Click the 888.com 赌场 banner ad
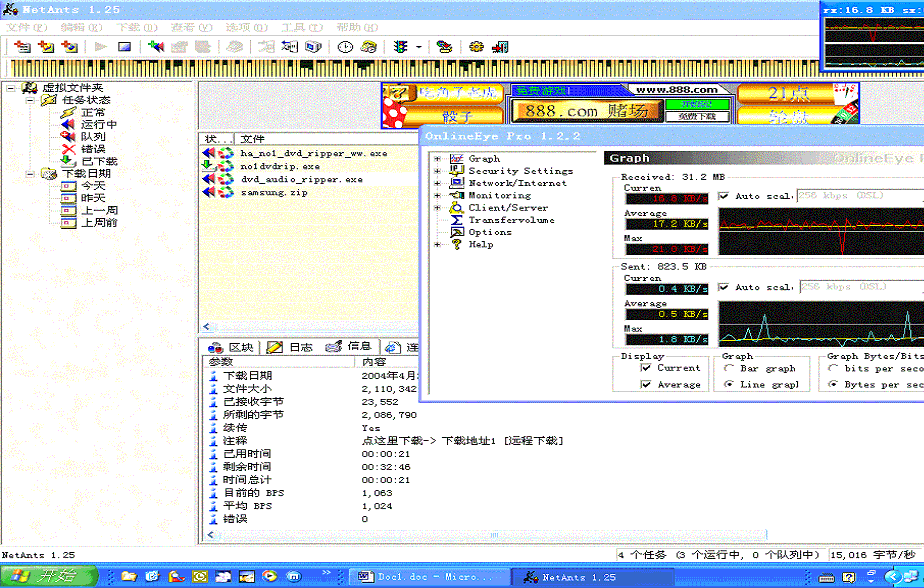The height and width of the screenshot is (588, 924). pyautogui.click(x=586, y=111)
